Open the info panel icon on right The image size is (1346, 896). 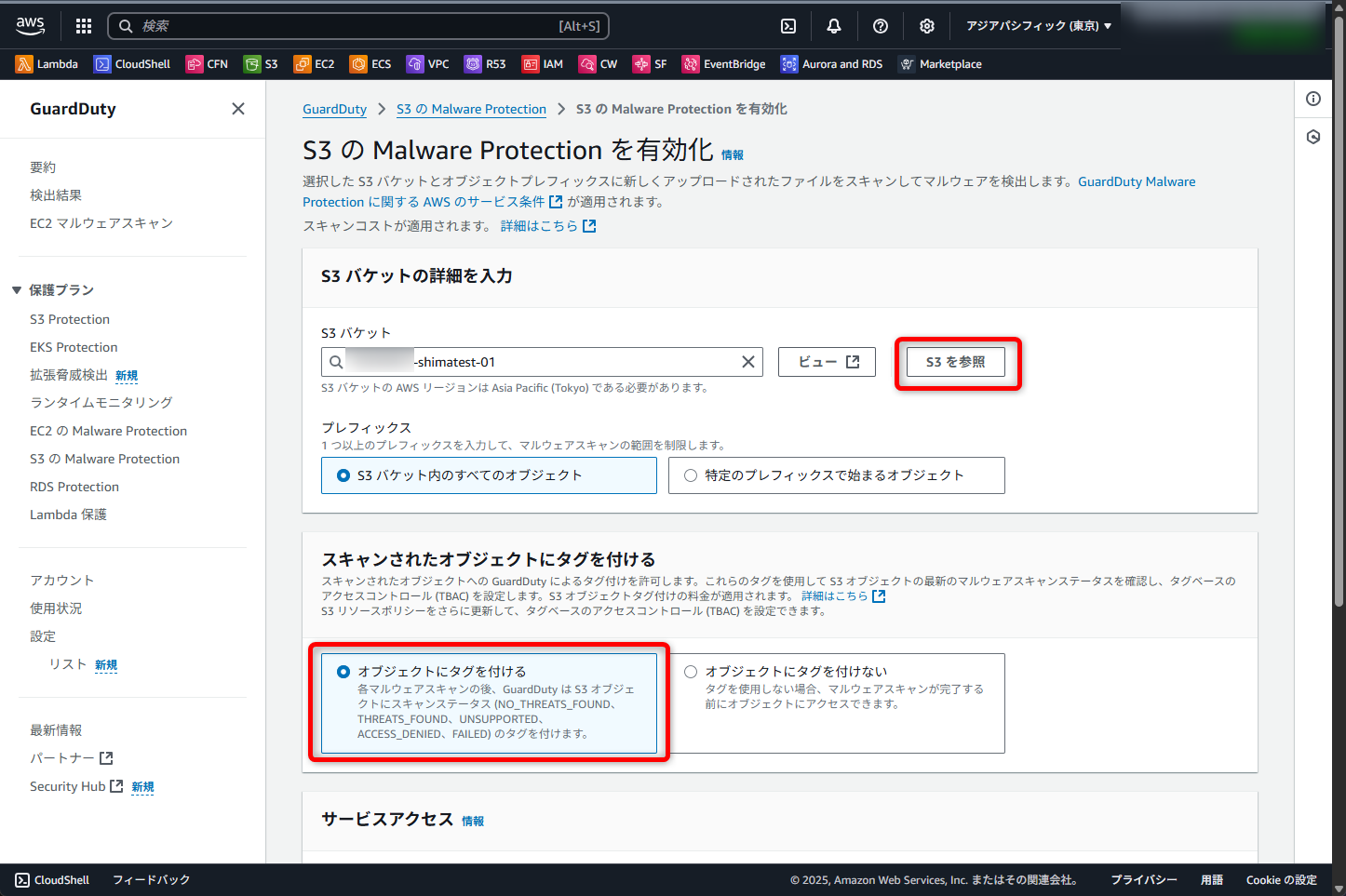point(1313,99)
